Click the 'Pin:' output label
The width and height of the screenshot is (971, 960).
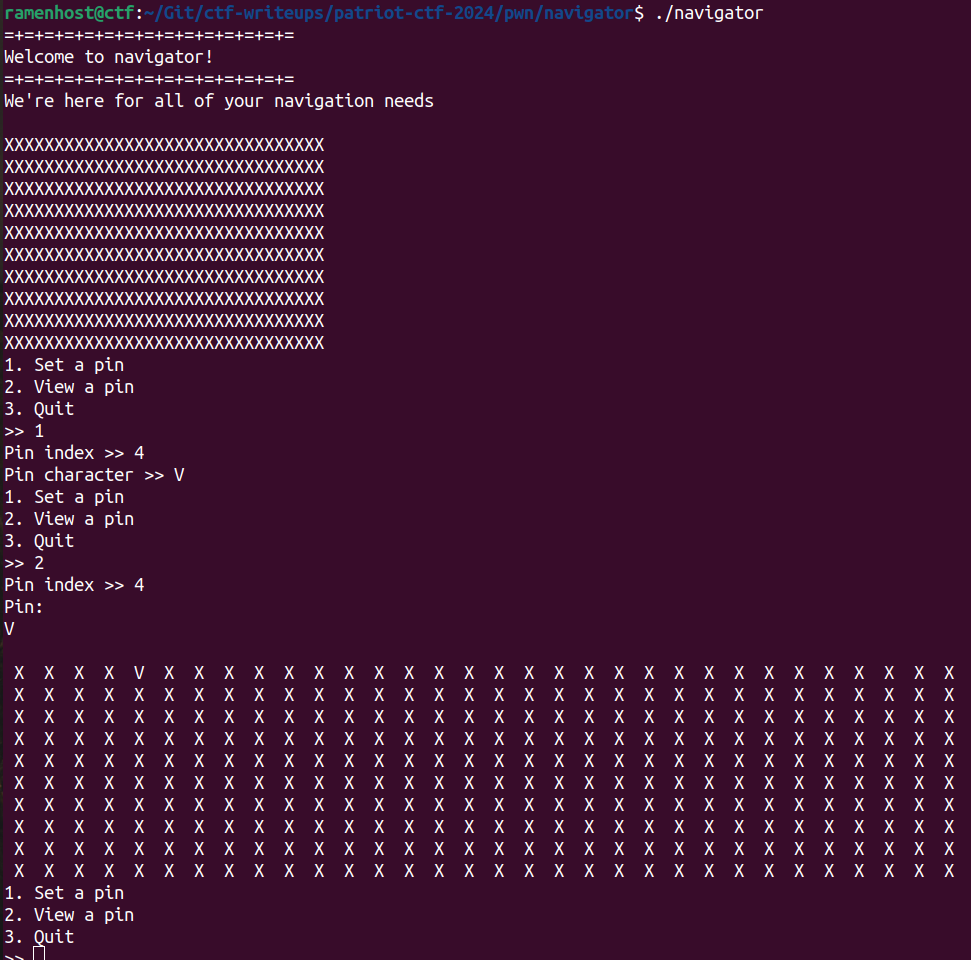click(x=24, y=607)
